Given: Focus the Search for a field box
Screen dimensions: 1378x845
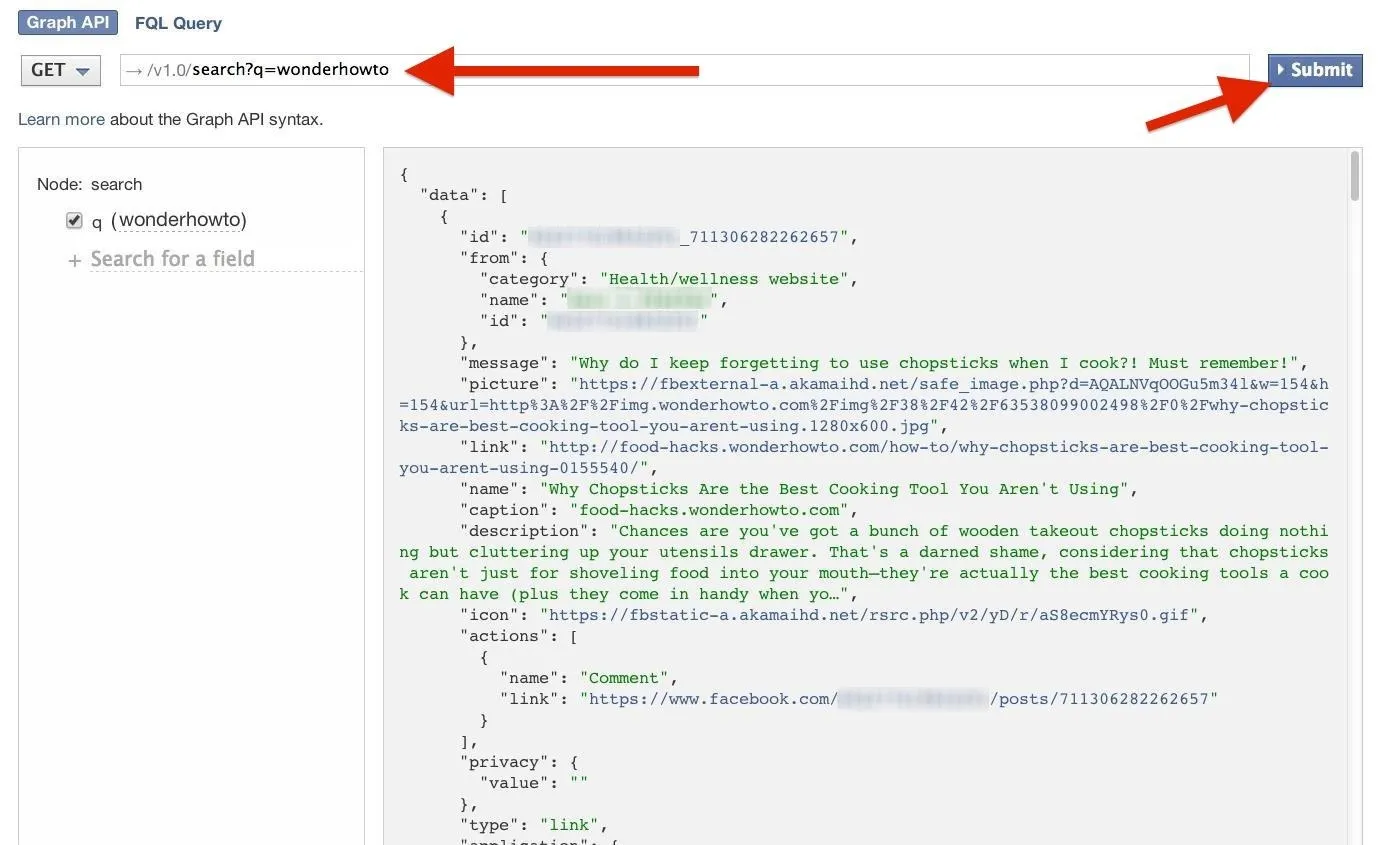Looking at the screenshot, I should coord(226,259).
